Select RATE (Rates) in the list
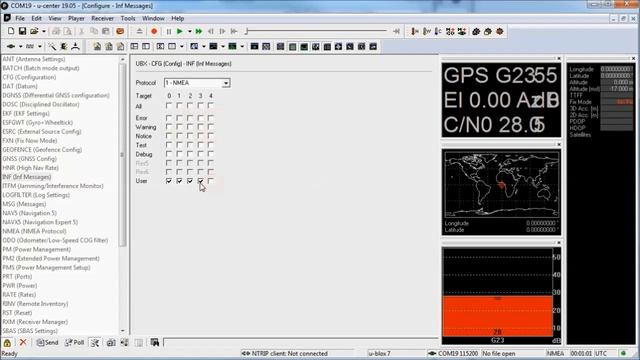 pos(19,295)
